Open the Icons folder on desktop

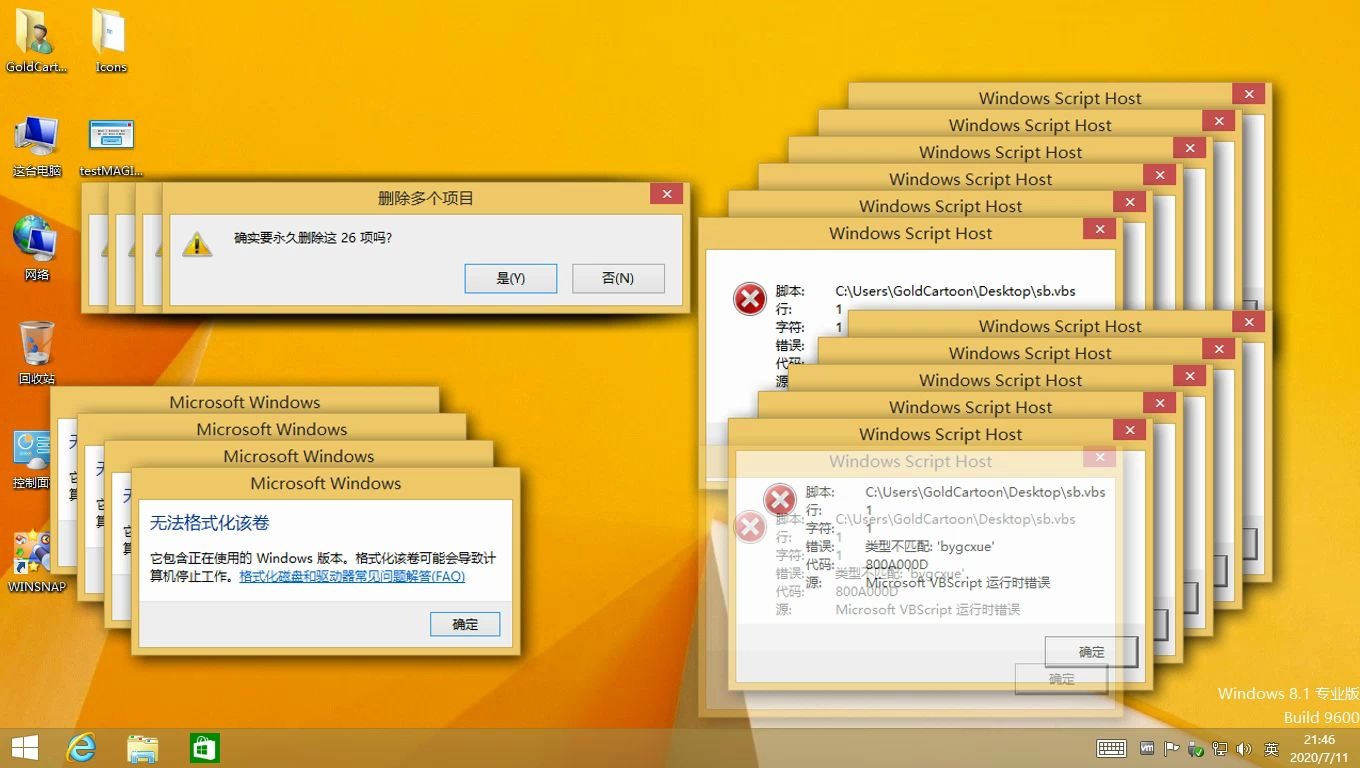pyautogui.click(x=110, y=40)
